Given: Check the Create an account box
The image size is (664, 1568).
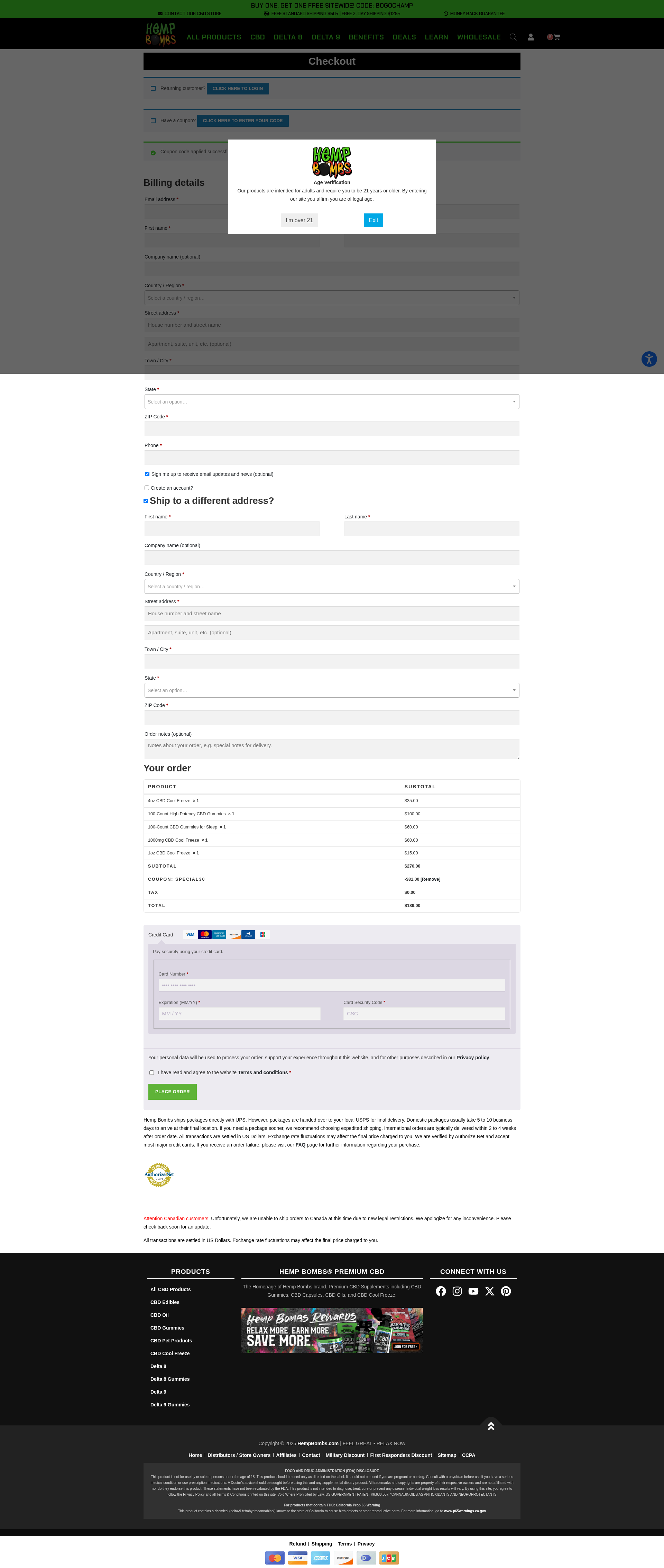Looking at the screenshot, I should [147, 488].
